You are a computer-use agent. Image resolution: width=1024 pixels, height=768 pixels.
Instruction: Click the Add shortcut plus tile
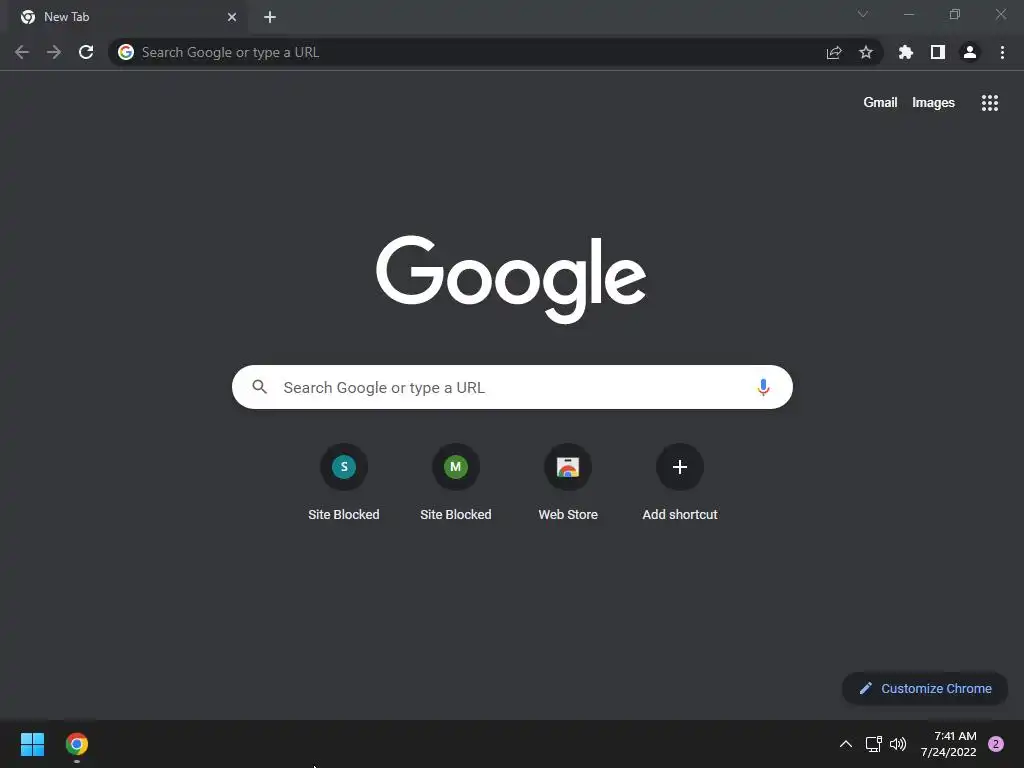pos(680,483)
